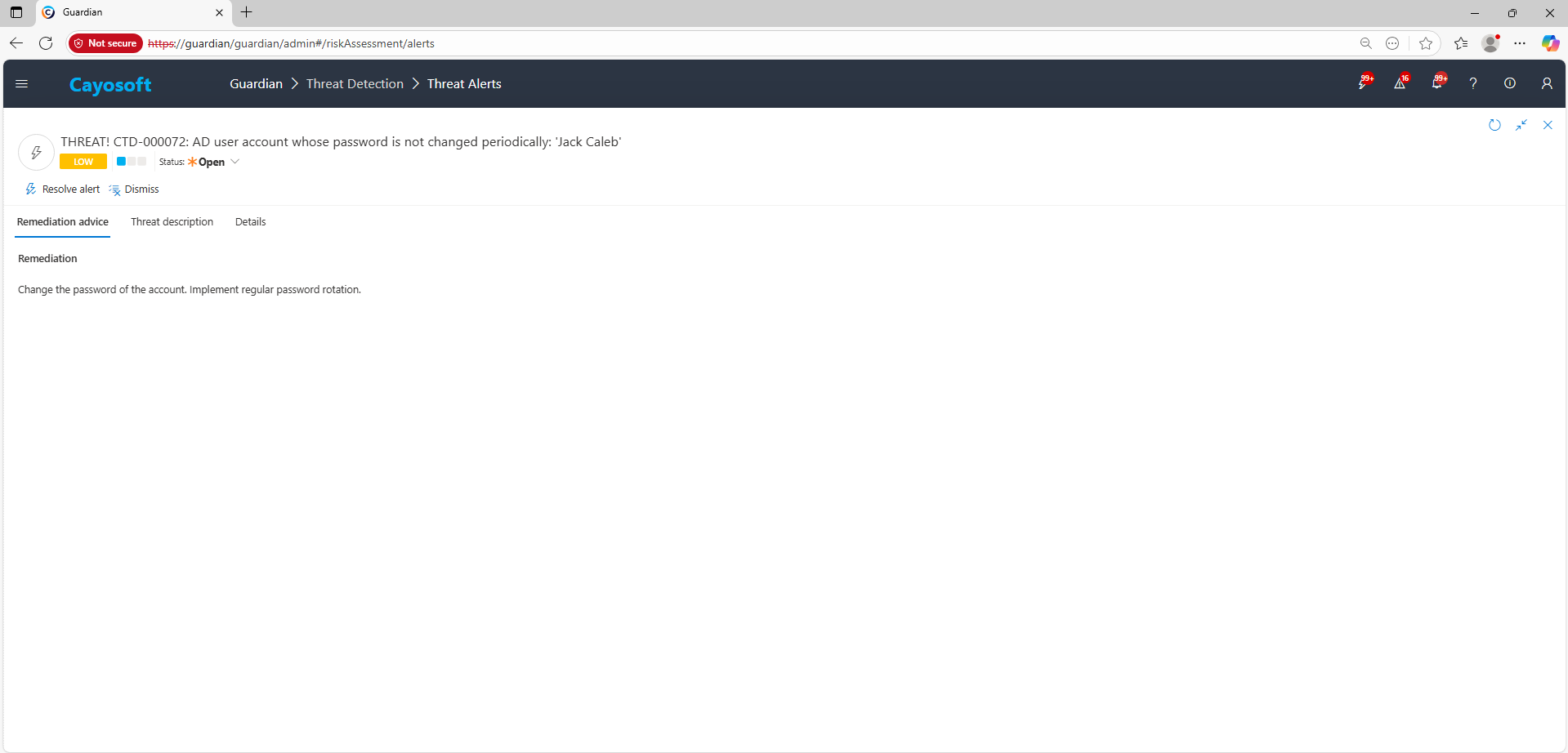Select the Remediation advice tab
Screen dimensions: 1568x753
coord(63,222)
